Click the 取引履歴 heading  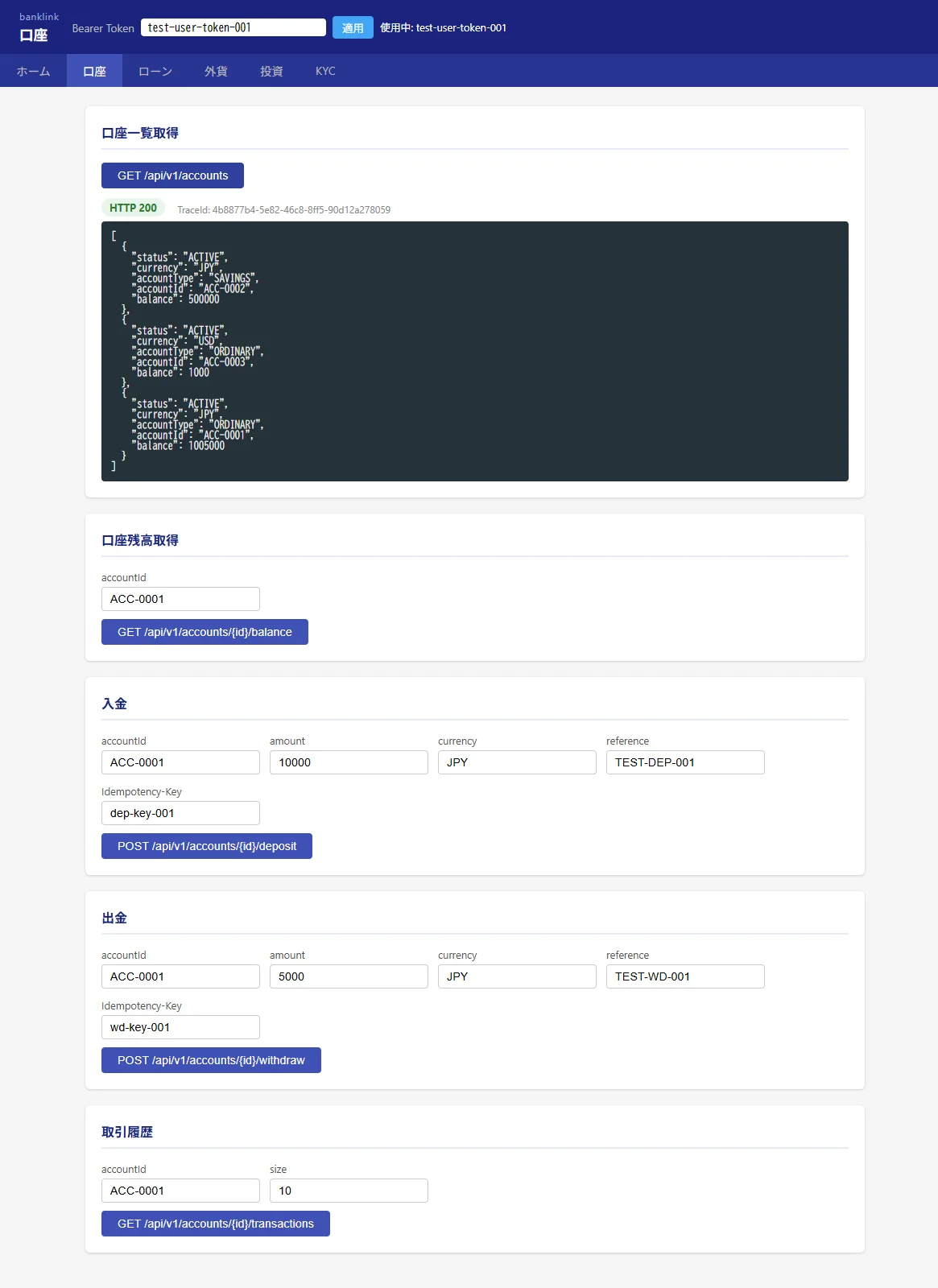127,1132
